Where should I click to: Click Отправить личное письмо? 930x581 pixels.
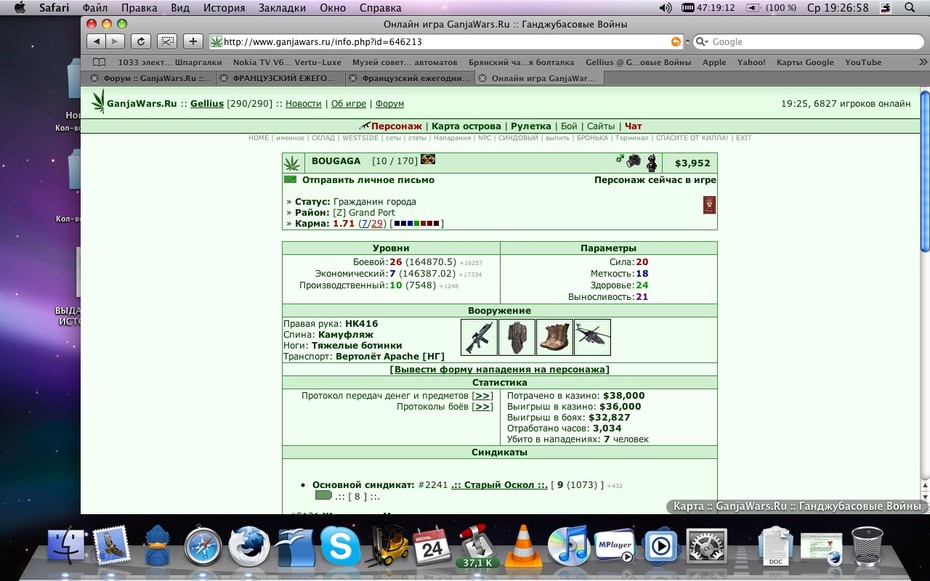[x=368, y=180]
